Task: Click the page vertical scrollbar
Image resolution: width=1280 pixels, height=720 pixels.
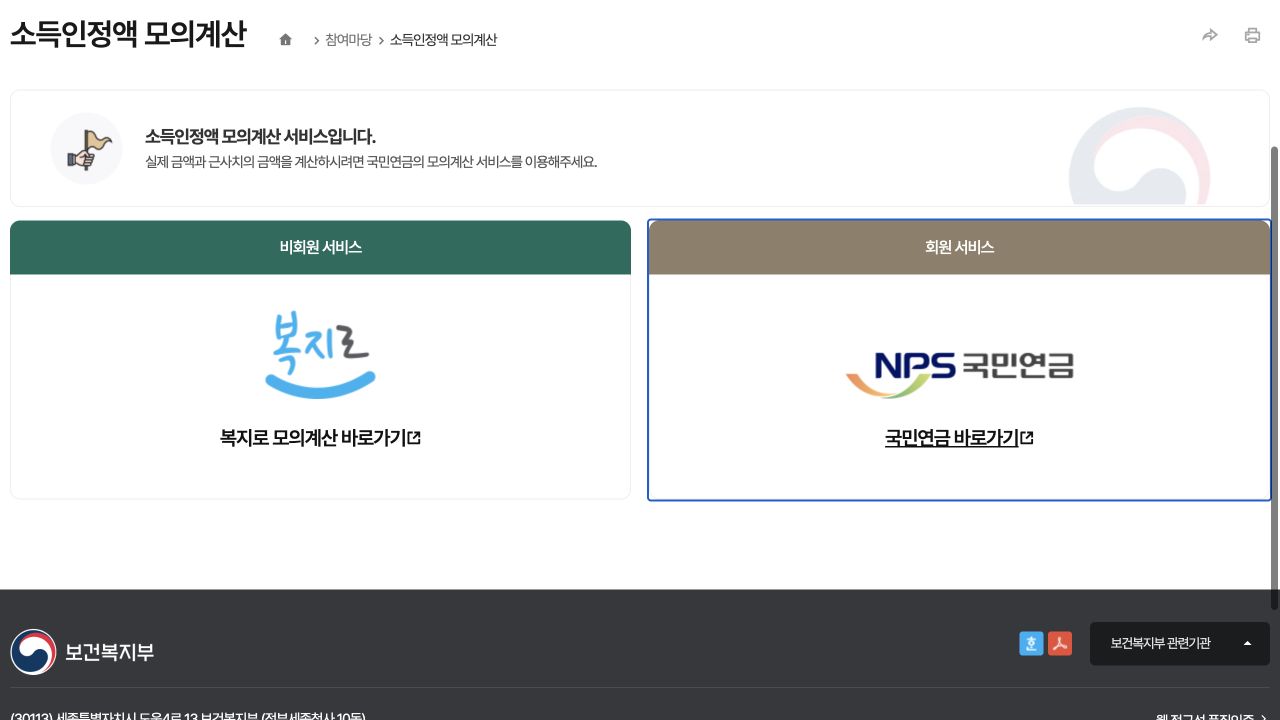Action: (x=1274, y=378)
